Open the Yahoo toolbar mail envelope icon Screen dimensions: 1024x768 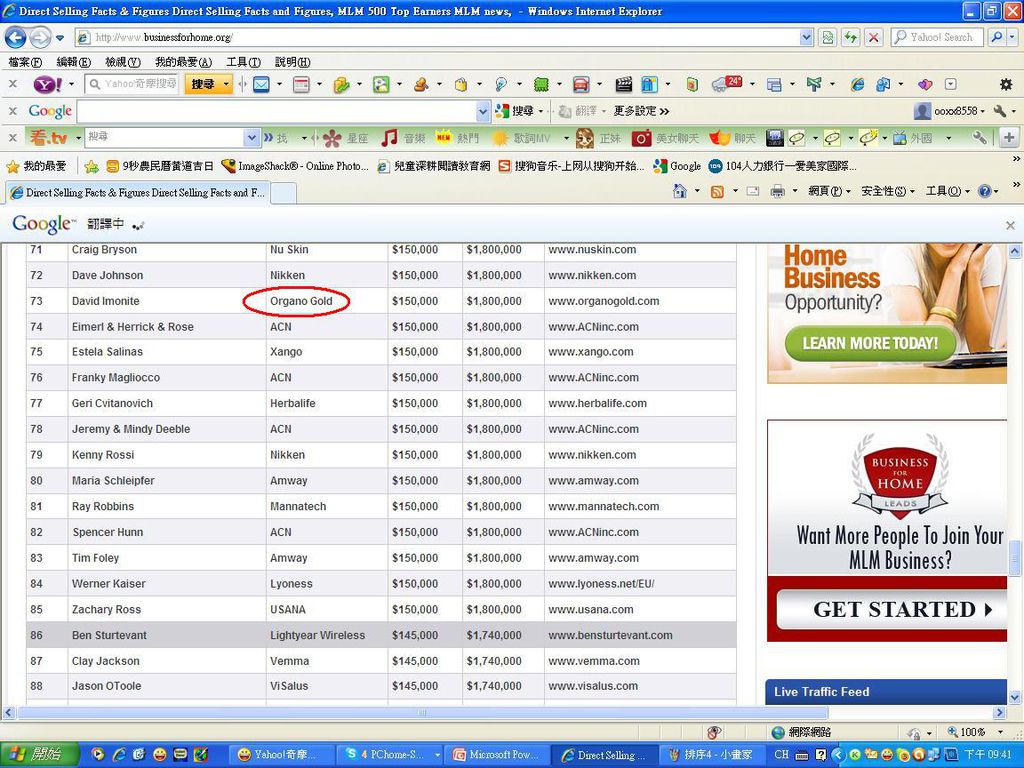point(261,84)
